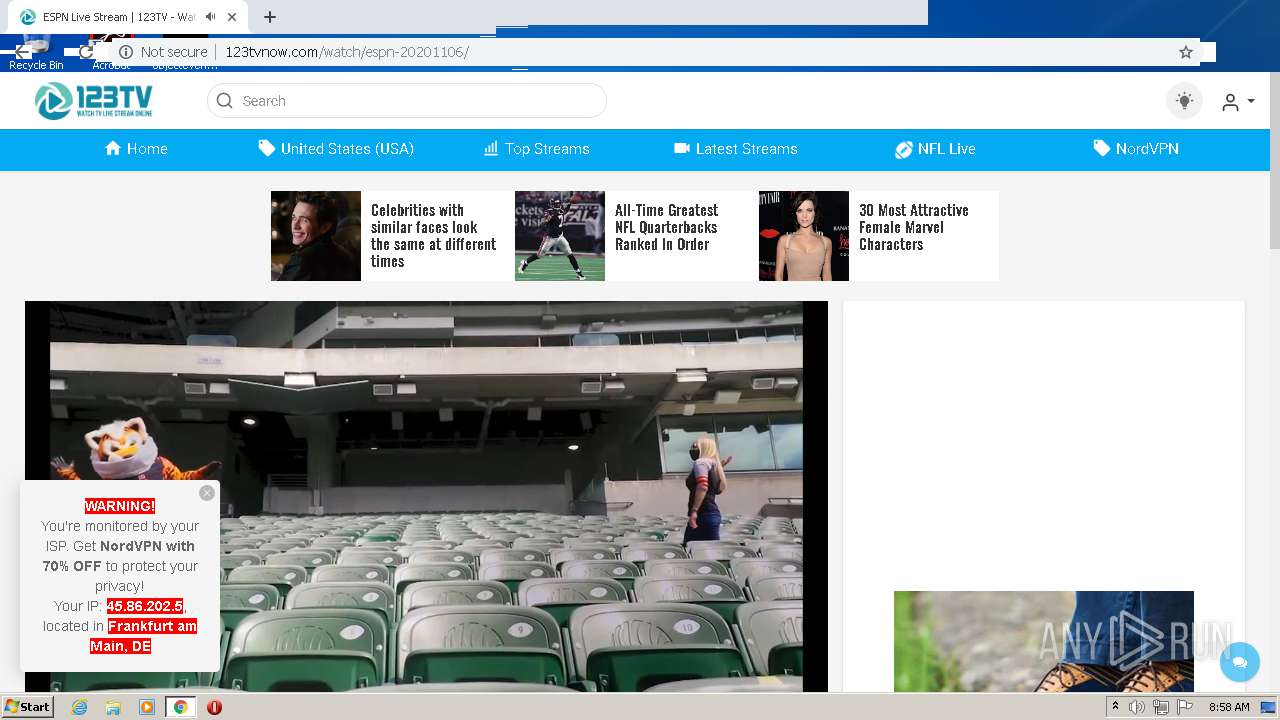Open '30 Most Attractive Female Marvel Characters' link
Viewport: 1280px width, 720px height.
coord(914,227)
